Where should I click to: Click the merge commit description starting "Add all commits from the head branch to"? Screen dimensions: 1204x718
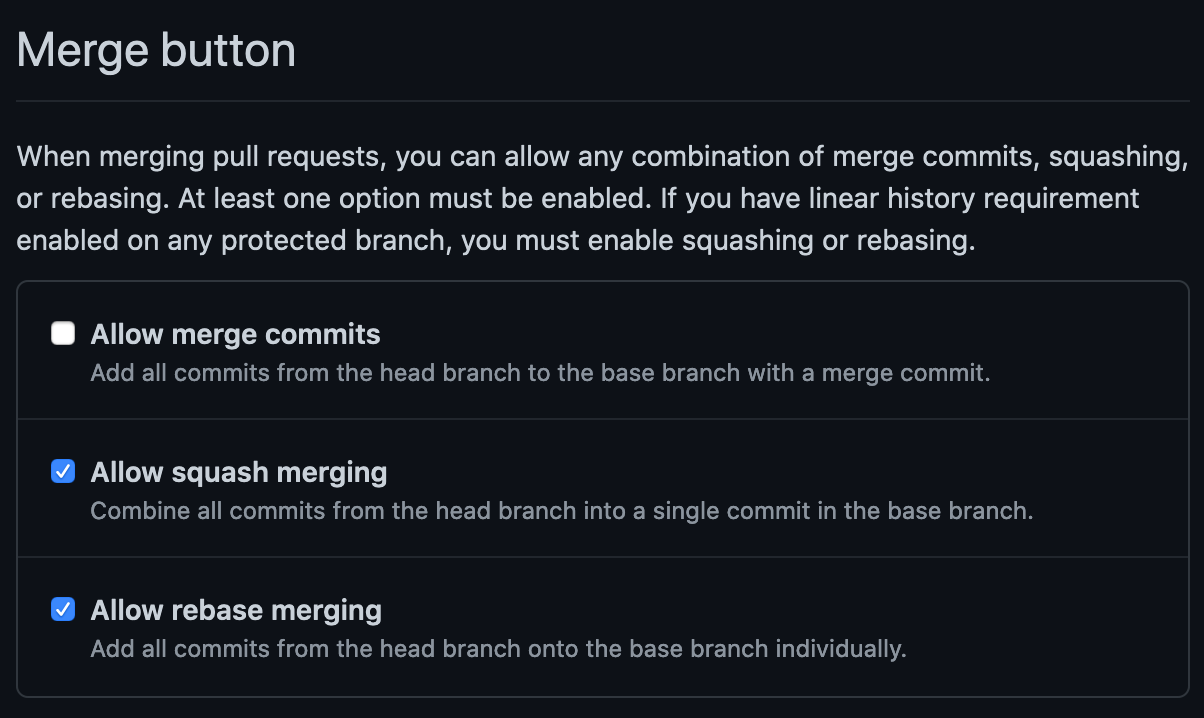[540, 374]
